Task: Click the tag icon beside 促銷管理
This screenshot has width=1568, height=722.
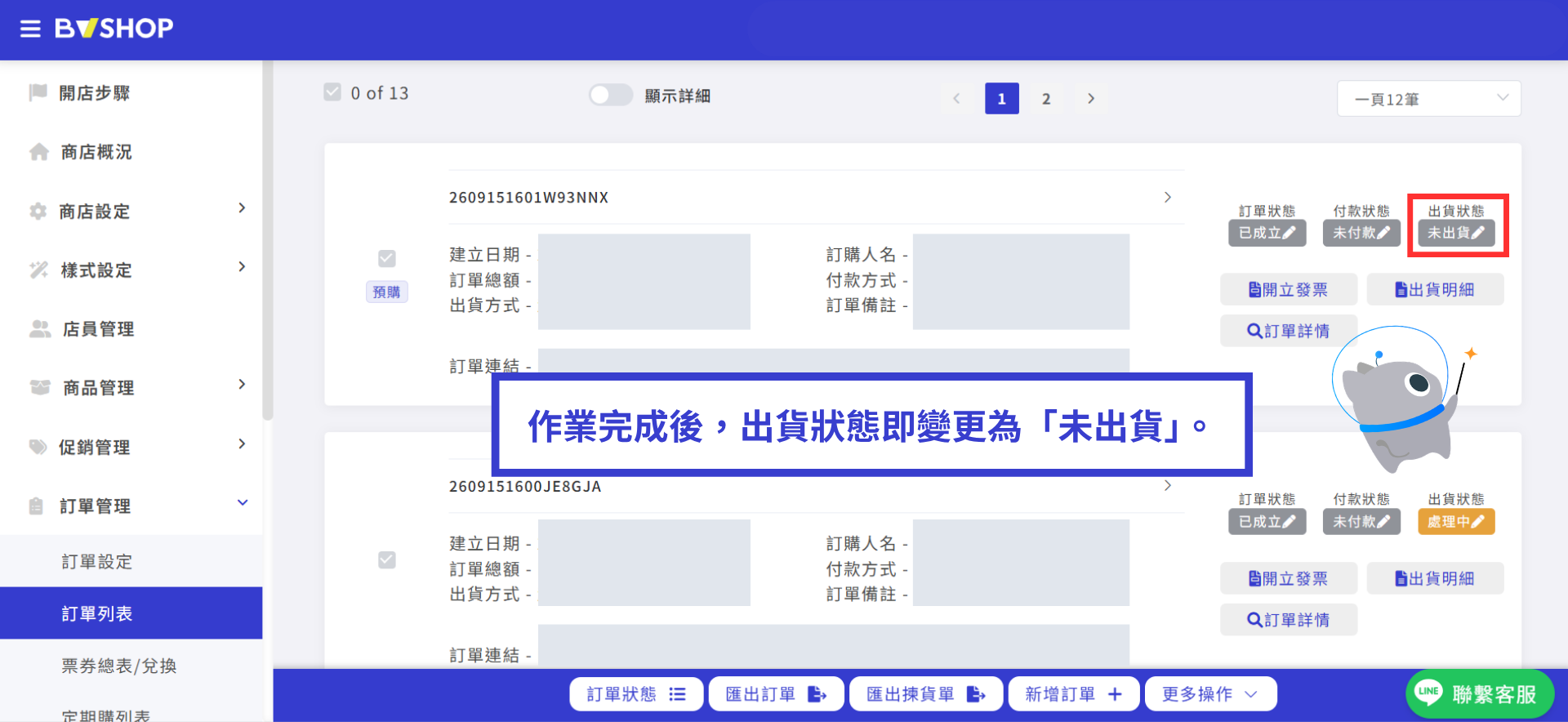Action: 38,447
